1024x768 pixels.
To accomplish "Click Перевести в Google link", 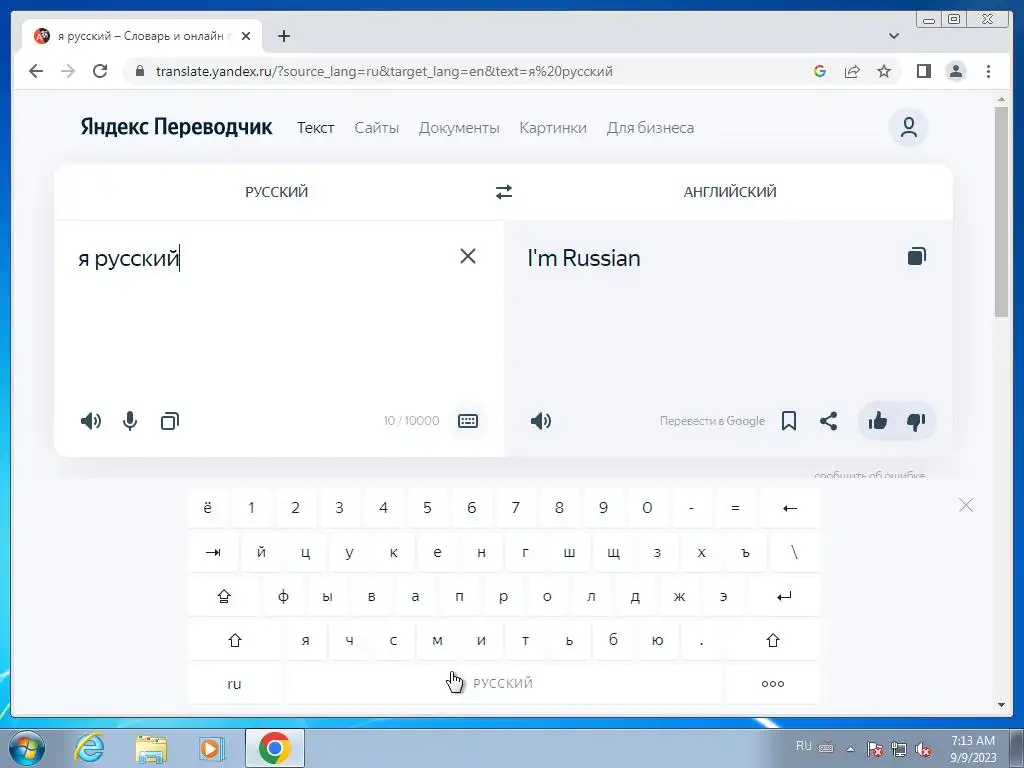I will coord(712,421).
